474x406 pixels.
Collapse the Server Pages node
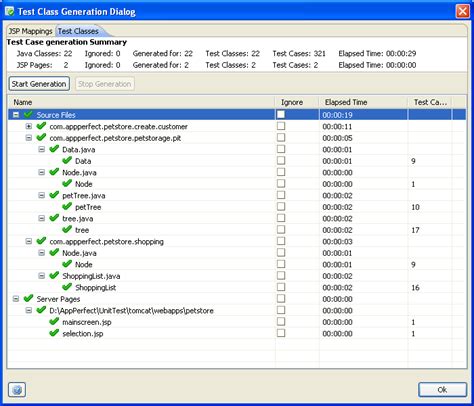pos(16,299)
